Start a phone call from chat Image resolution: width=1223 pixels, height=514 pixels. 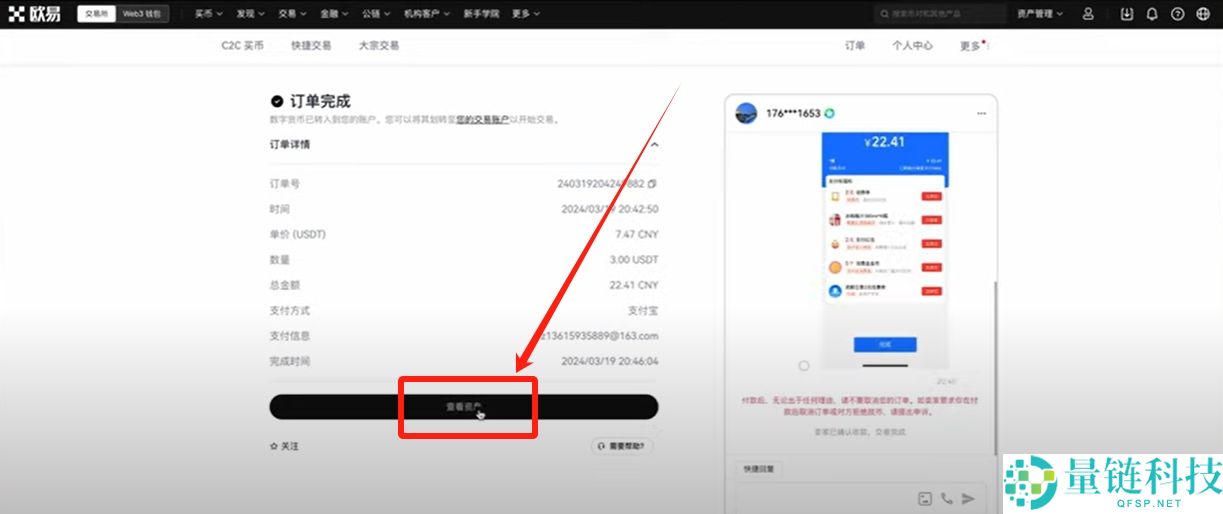[946, 498]
